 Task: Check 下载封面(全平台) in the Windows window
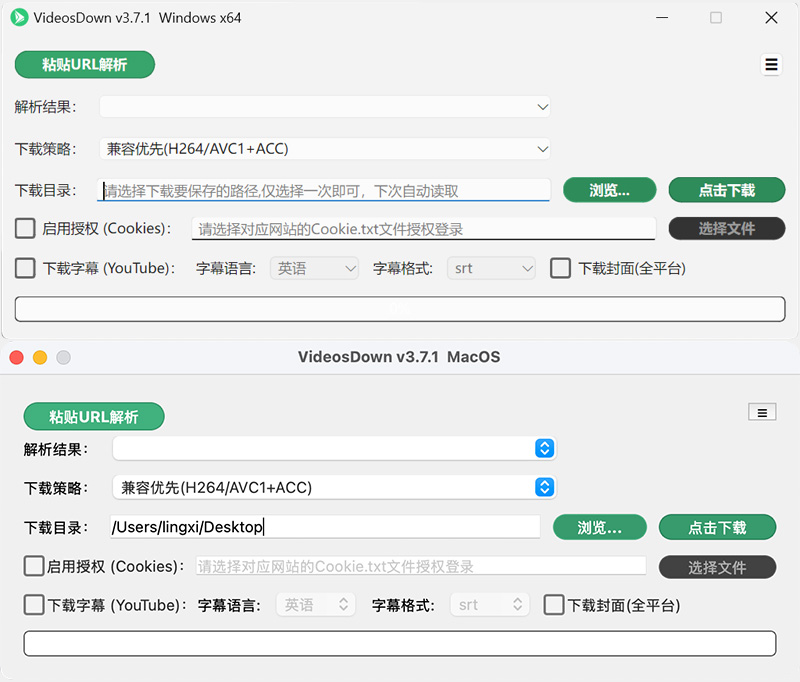tap(560, 268)
